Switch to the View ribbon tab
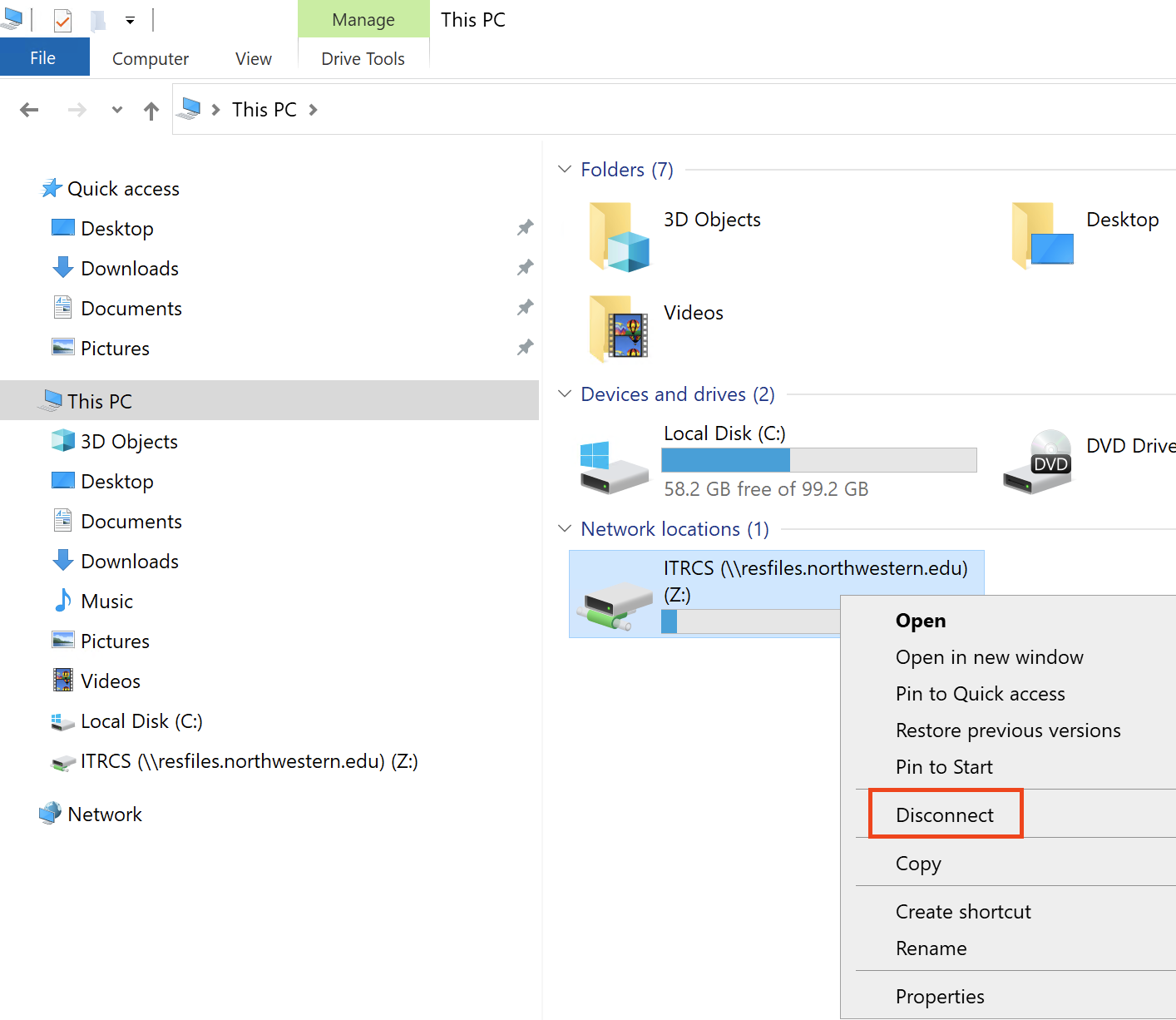1176x1020 pixels. click(x=253, y=59)
